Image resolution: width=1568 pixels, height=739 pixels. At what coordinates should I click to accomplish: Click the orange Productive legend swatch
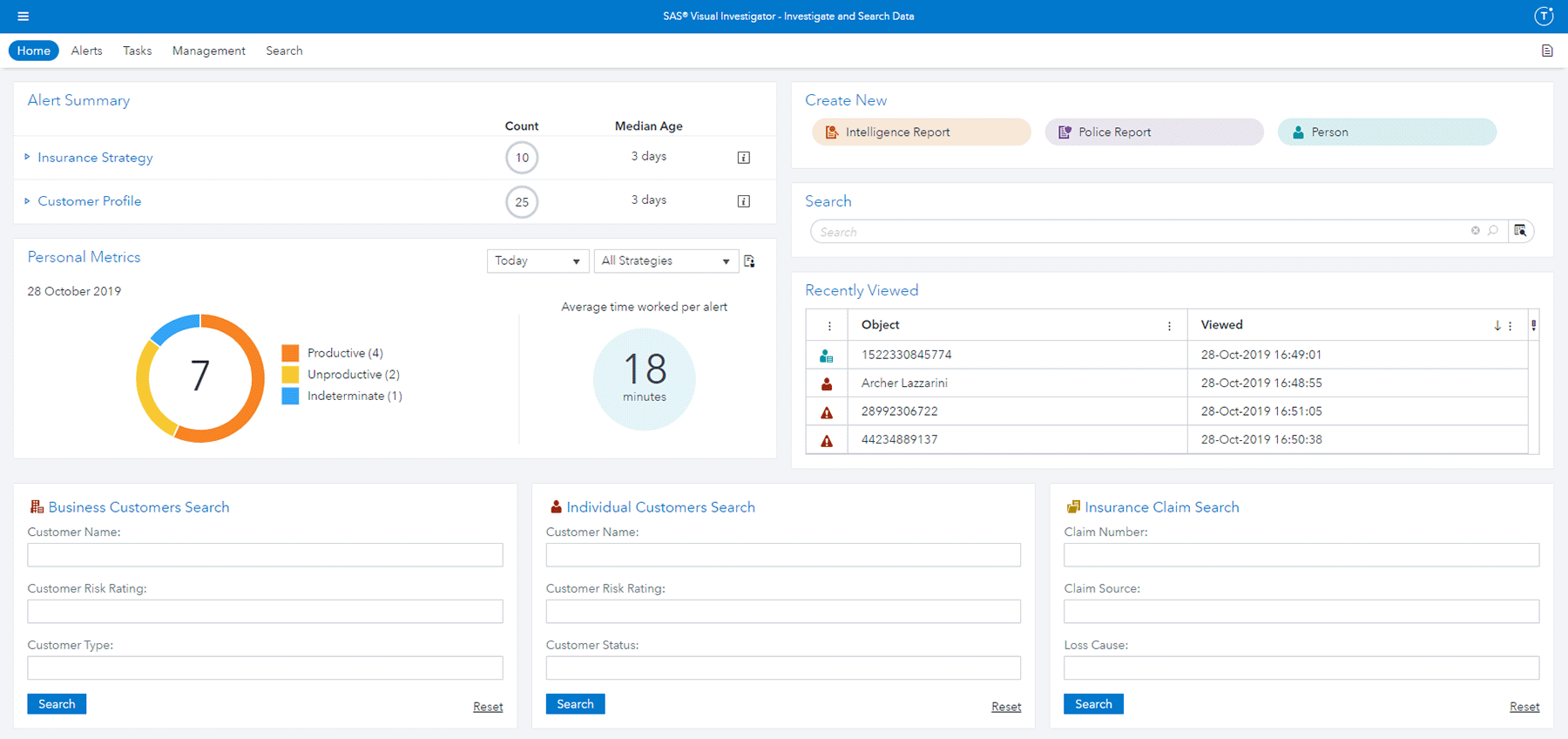click(x=290, y=353)
